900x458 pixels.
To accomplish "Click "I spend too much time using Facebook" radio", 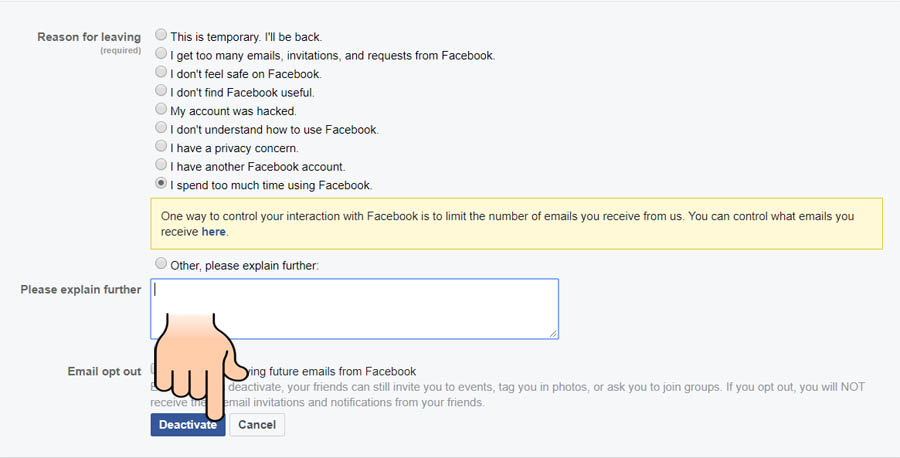I will pyautogui.click(x=161, y=183).
